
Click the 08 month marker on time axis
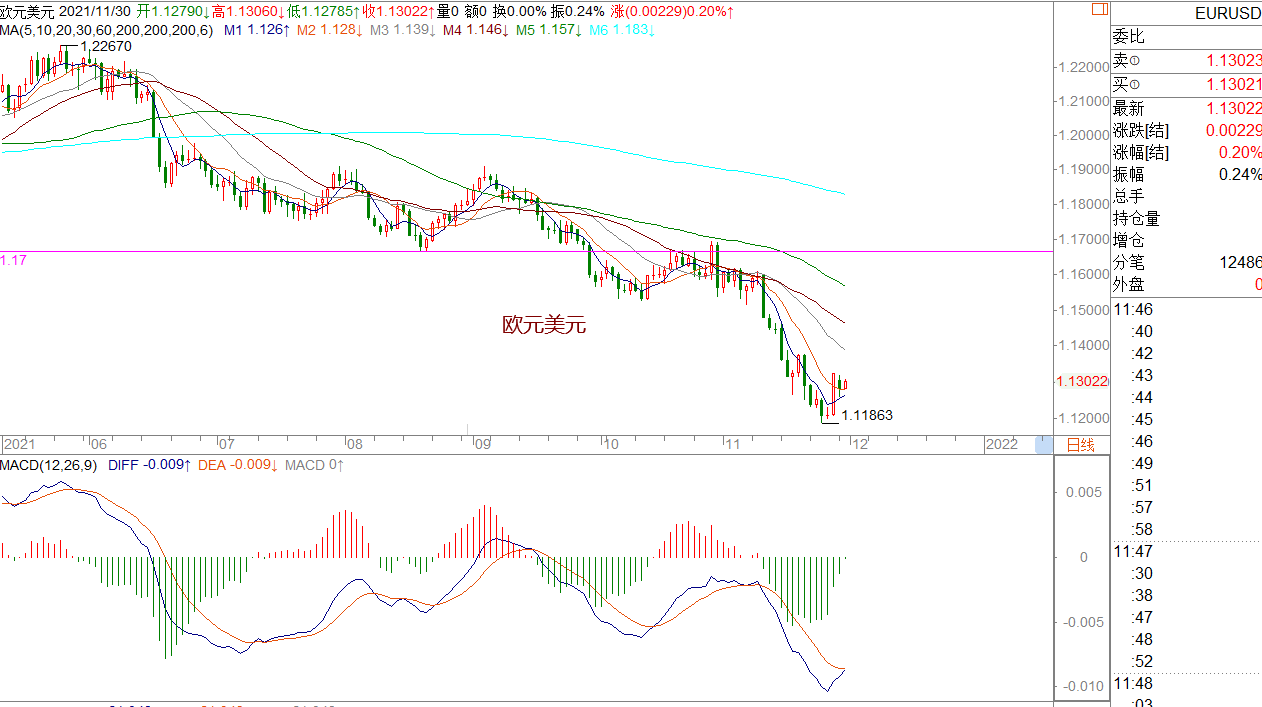coord(353,444)
